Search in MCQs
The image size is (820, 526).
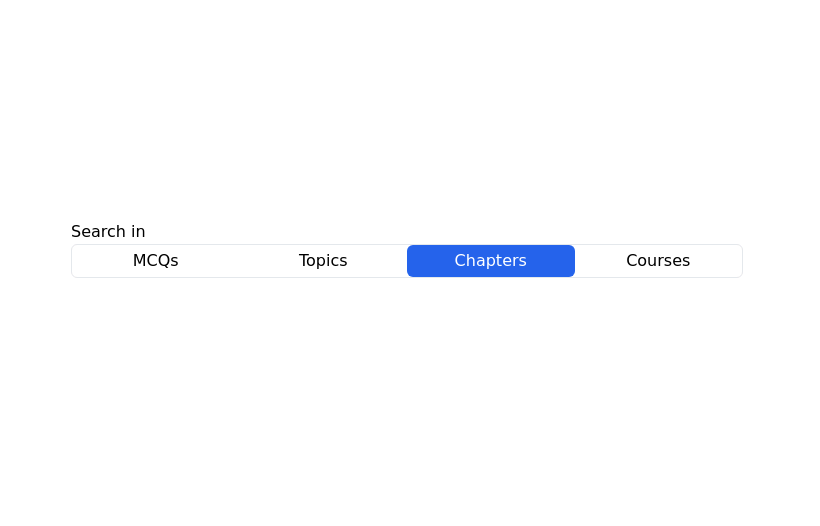pyautogui.click(x=156, y=261)
